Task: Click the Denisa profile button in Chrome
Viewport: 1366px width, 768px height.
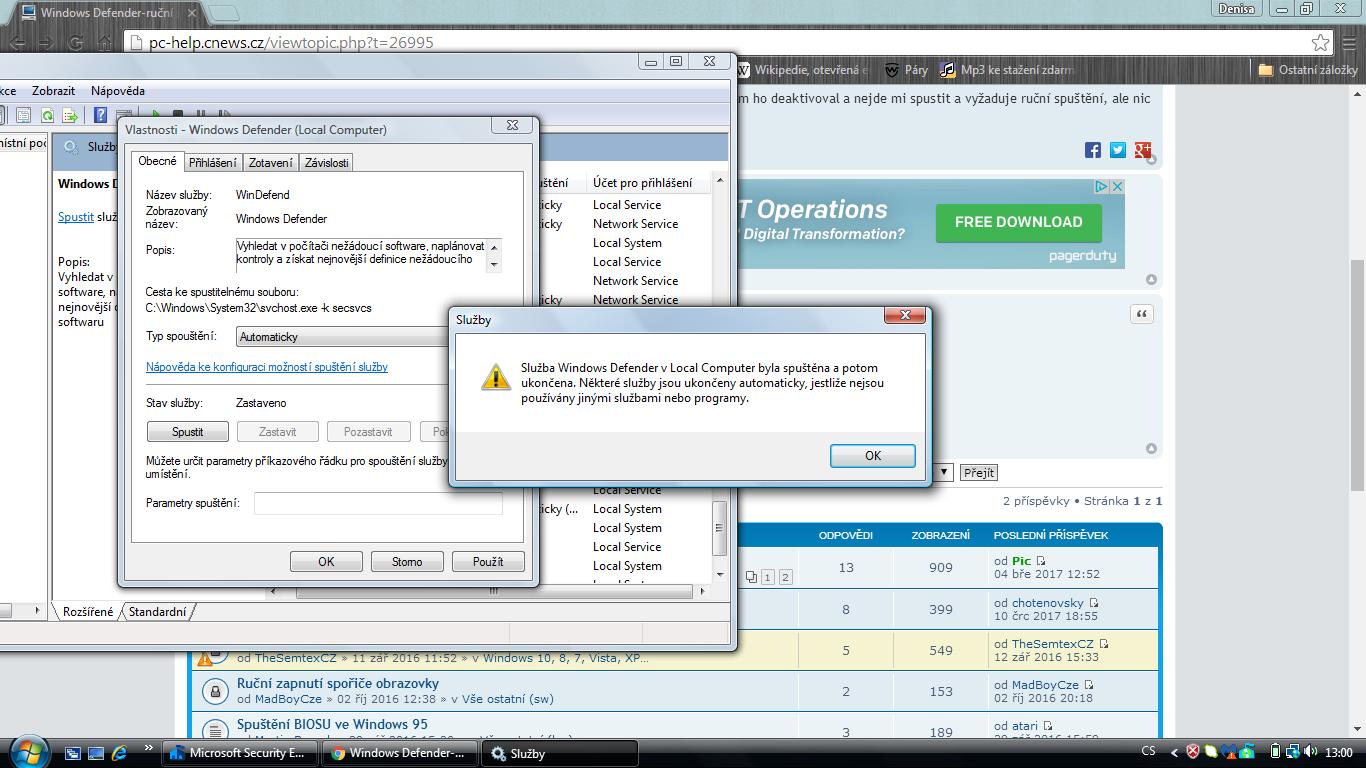Action: [1238, 9]
